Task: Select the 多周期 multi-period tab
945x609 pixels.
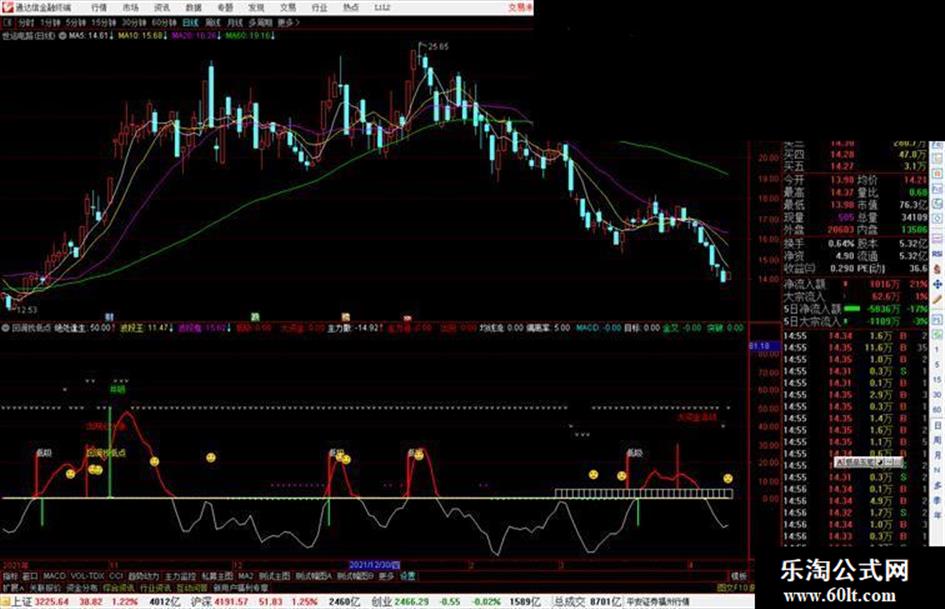Action: (x=260, y=22)
